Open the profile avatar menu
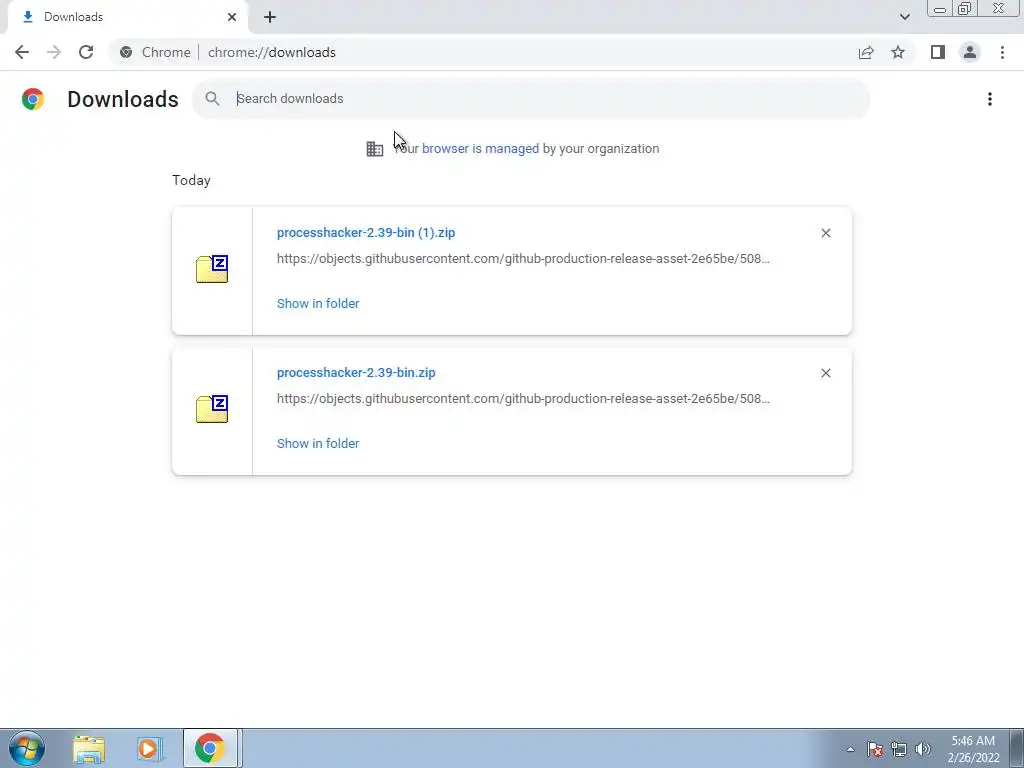 click(x=970, y=52)
